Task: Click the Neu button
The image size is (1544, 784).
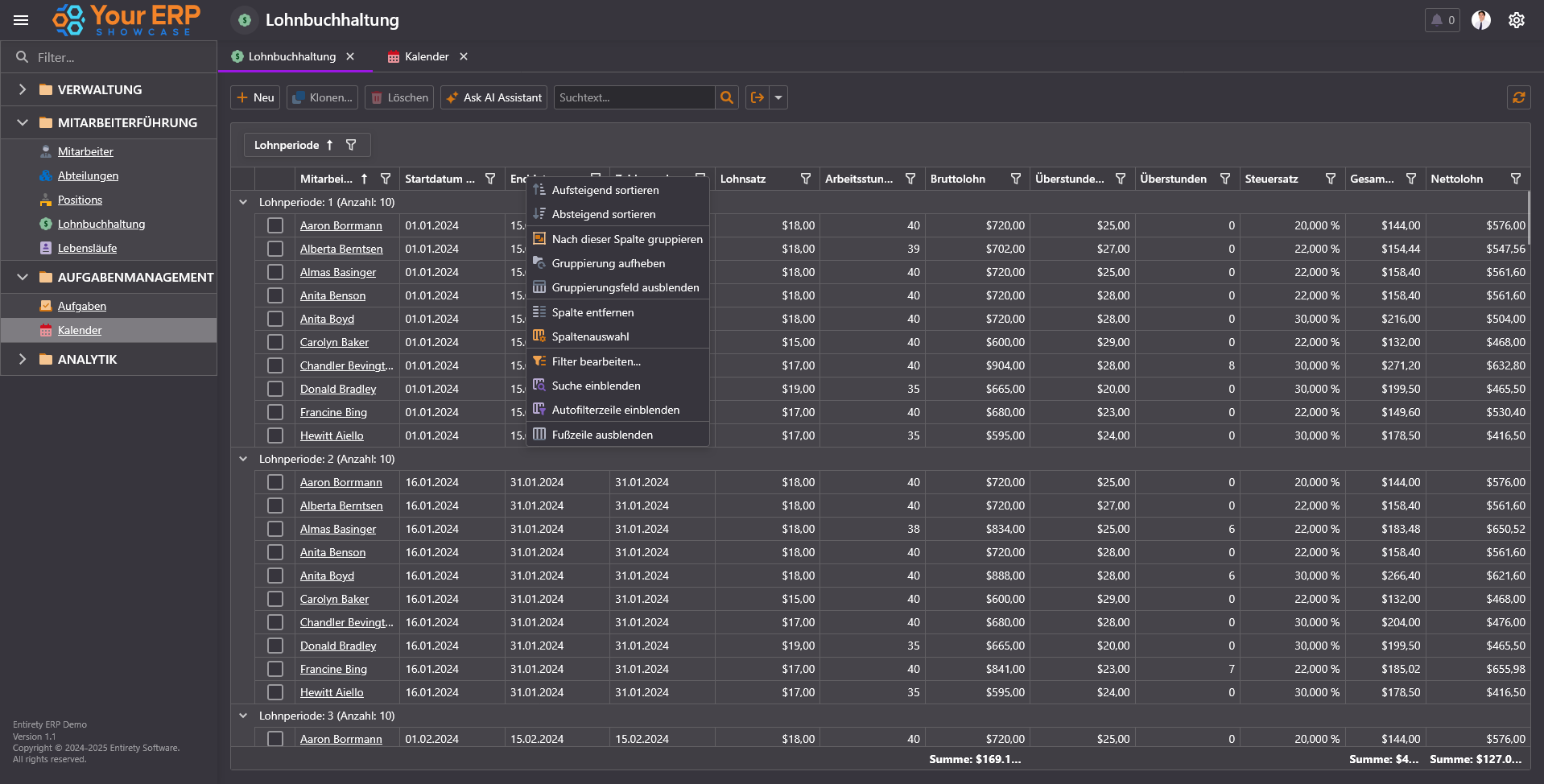Action: 255,97
